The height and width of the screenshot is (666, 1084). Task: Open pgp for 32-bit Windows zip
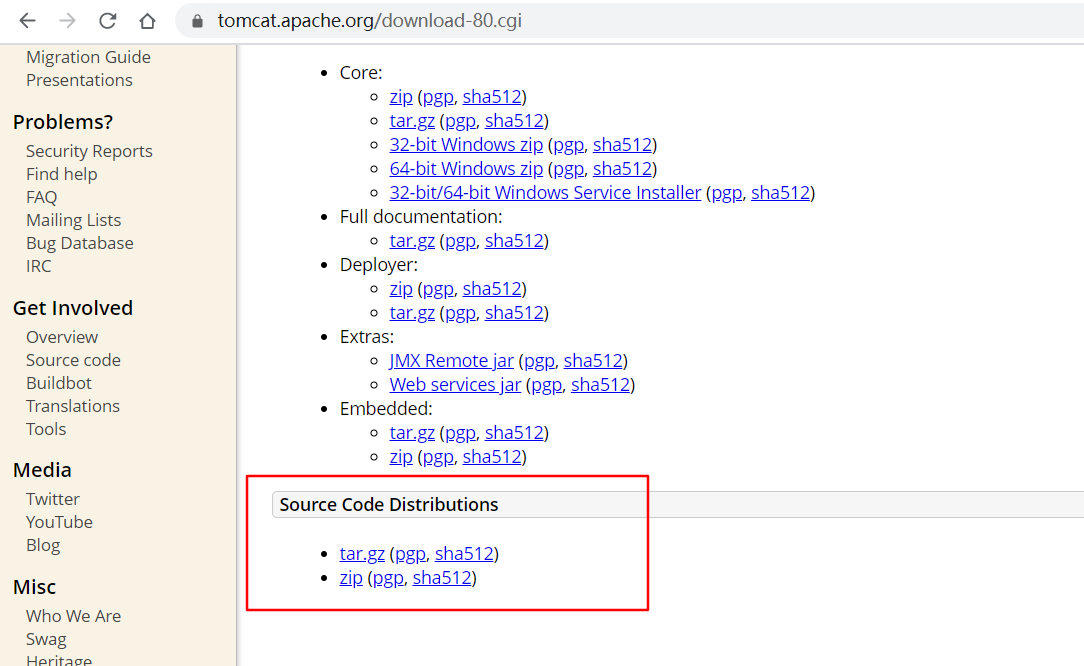[x=568, y=145]
